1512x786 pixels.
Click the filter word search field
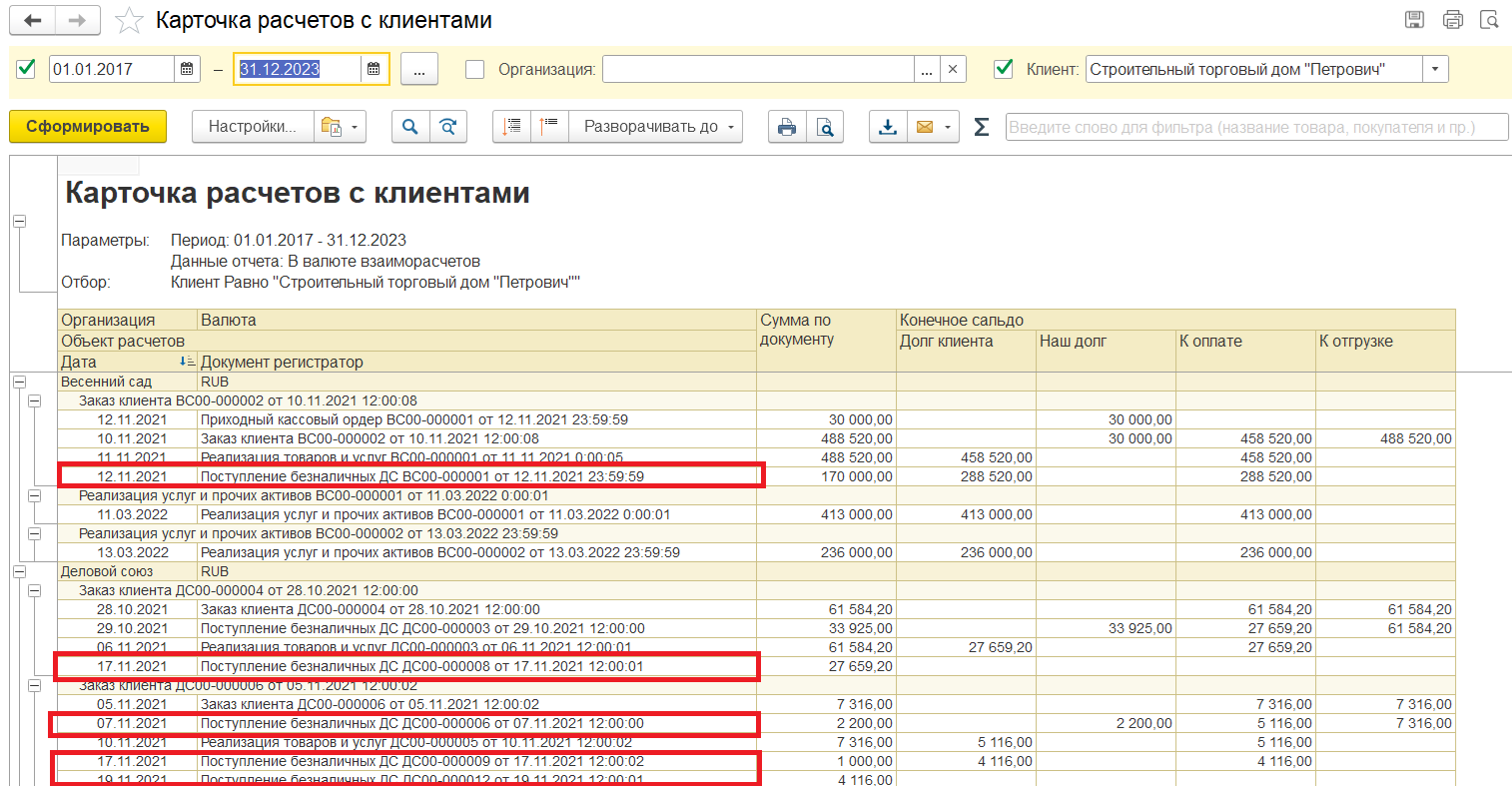(1256, 127)
